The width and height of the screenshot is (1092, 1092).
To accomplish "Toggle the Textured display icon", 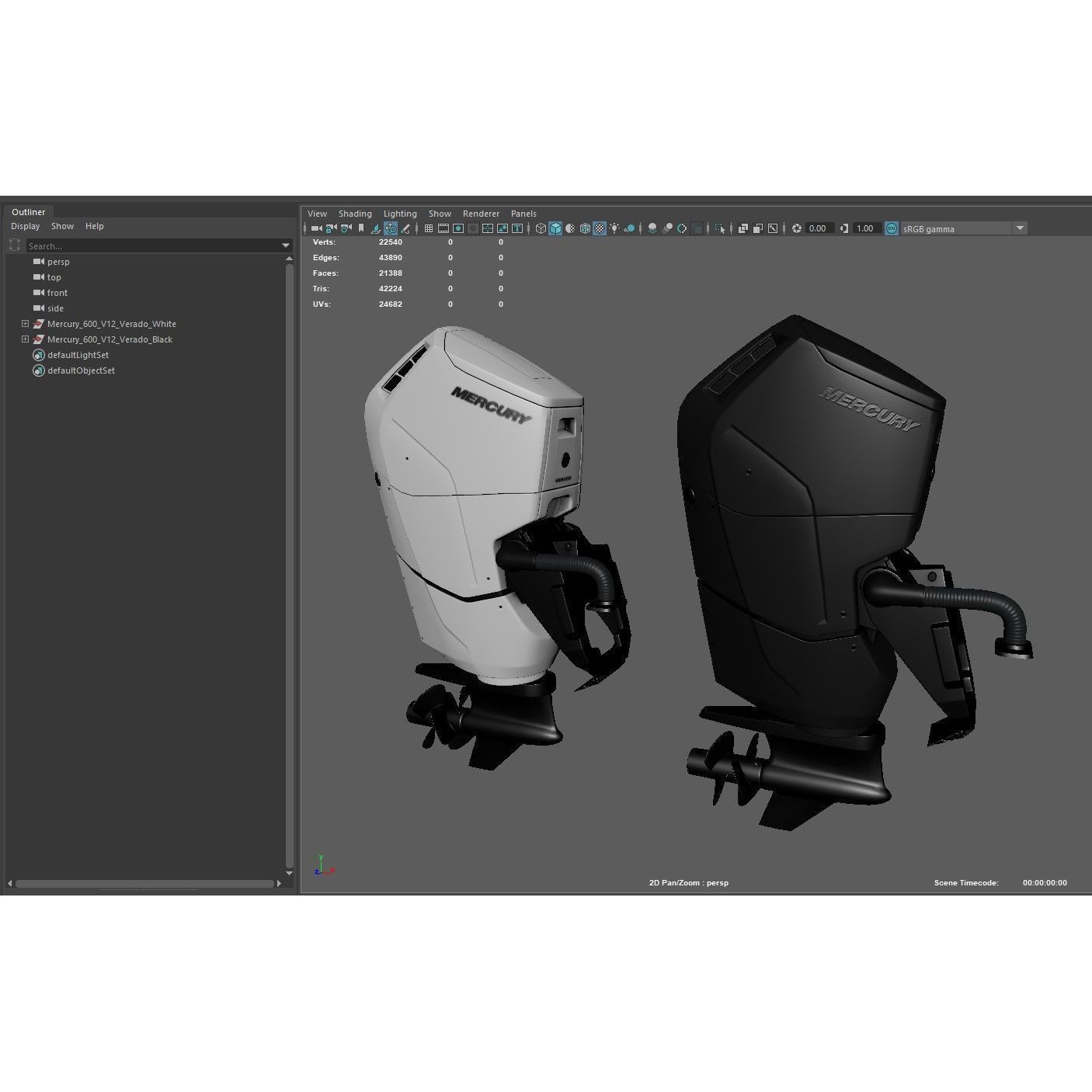I will click(x=600, y=228).
